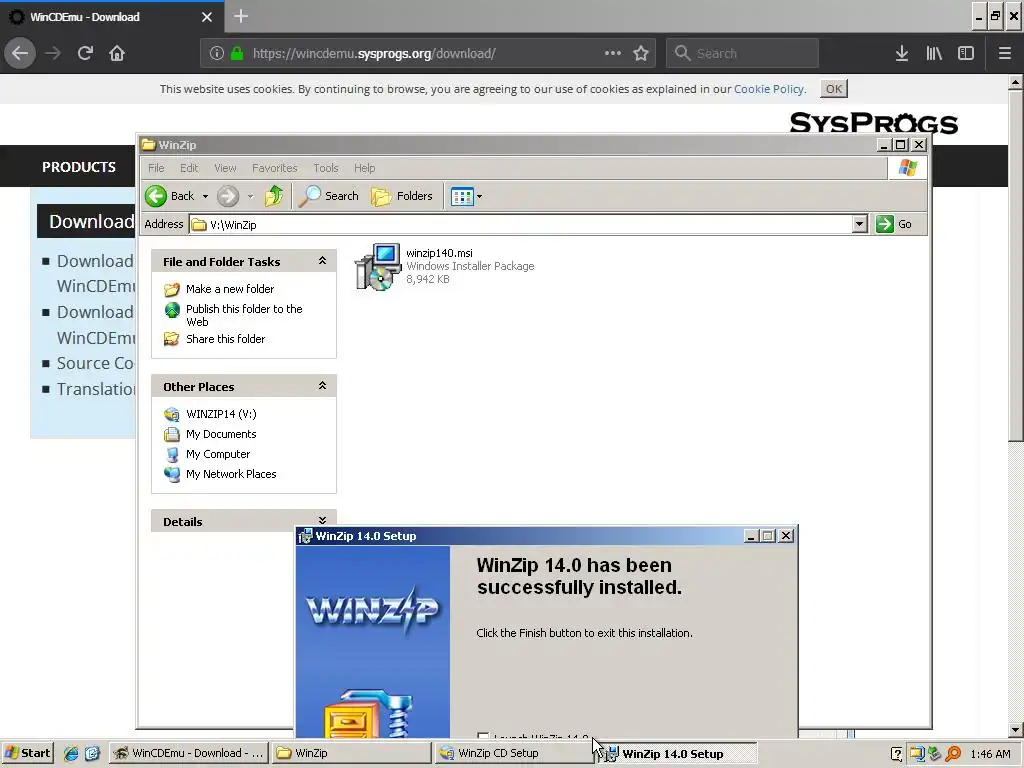This screenshot has width=1024, height=768.
Task: Show site information icon in the URL bar
Action: pyautogui.click(x=217, y=54)
